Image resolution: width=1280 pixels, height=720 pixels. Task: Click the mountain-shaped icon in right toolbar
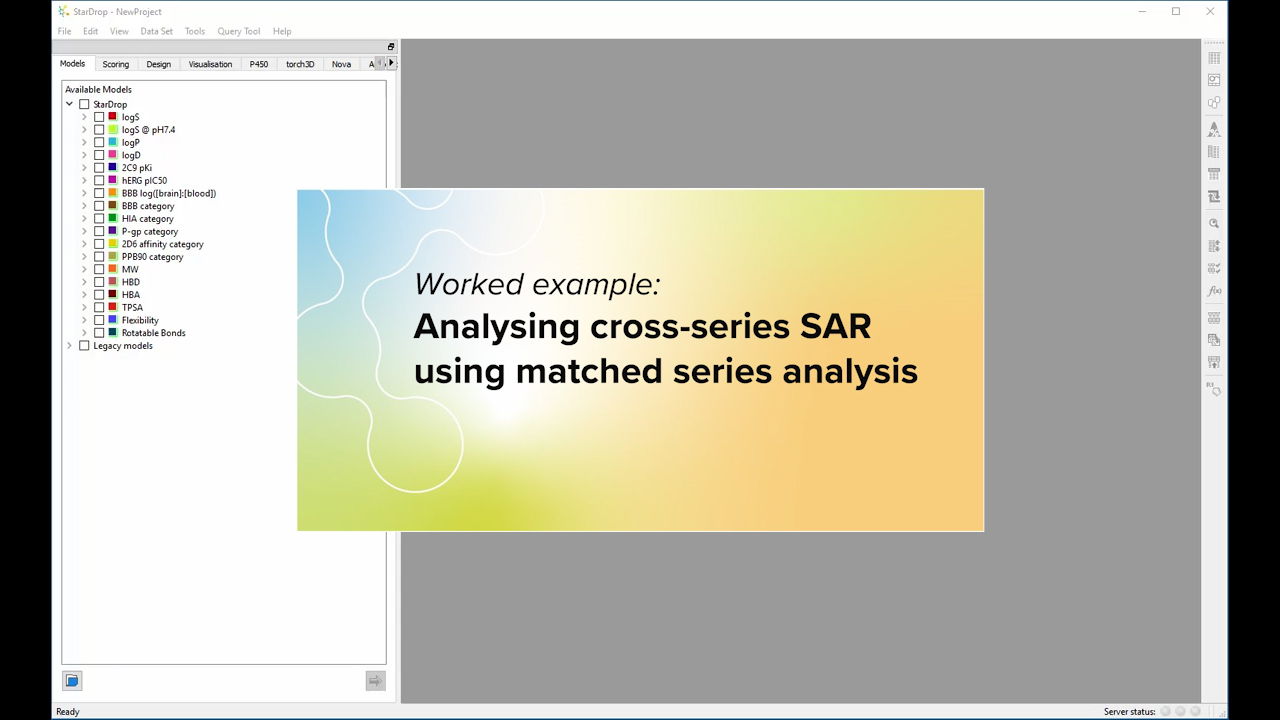[1214, 129]
